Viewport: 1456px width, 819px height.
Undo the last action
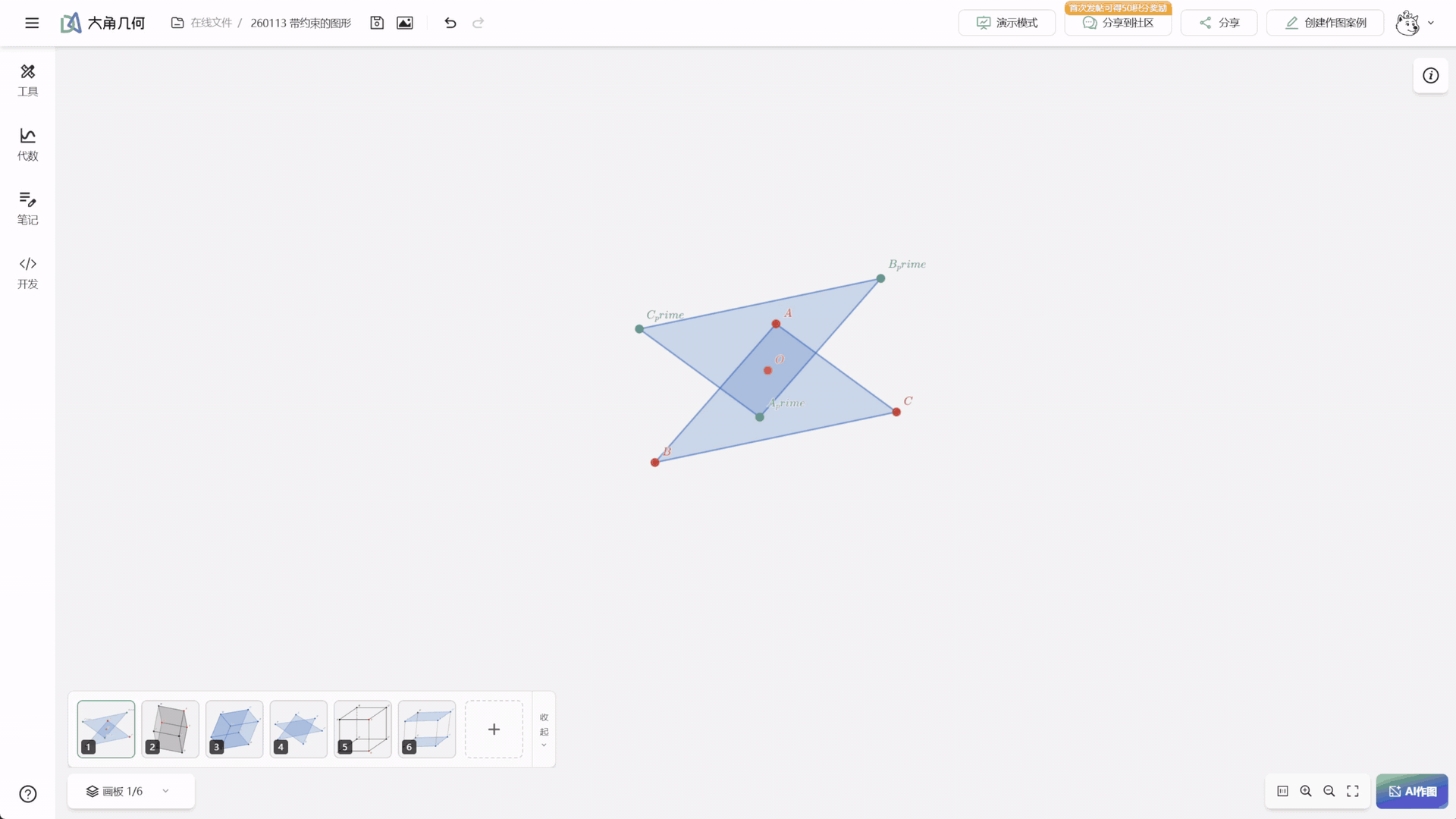(450, 23)
